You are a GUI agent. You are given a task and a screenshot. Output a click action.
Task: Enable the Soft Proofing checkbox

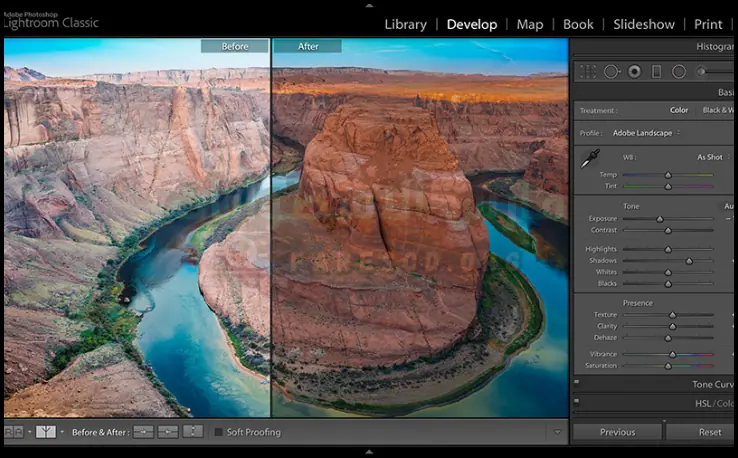(x=219, y=432)
